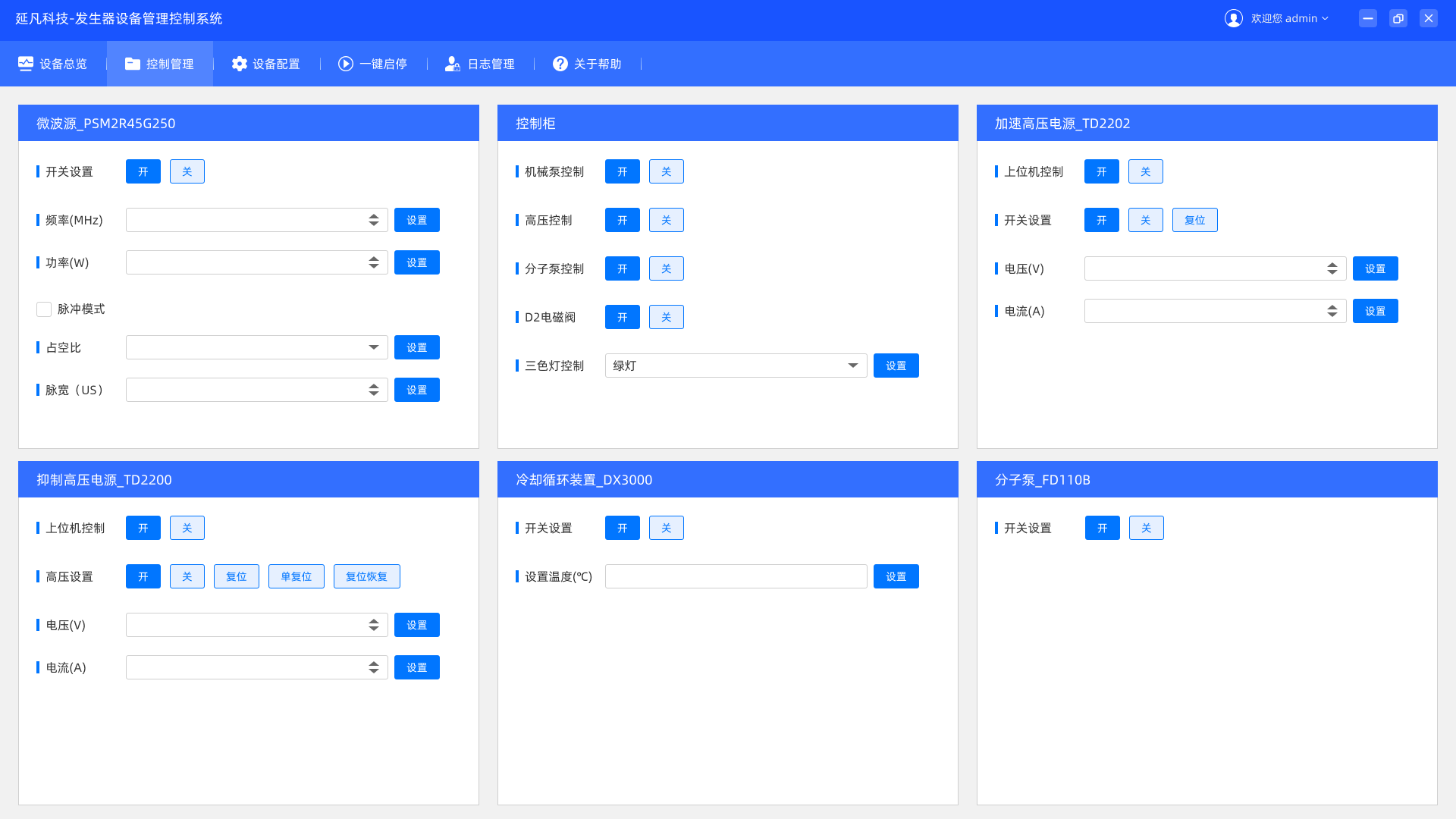
Task: Switch to the 设备总览 tab
Action: (53, 64)
